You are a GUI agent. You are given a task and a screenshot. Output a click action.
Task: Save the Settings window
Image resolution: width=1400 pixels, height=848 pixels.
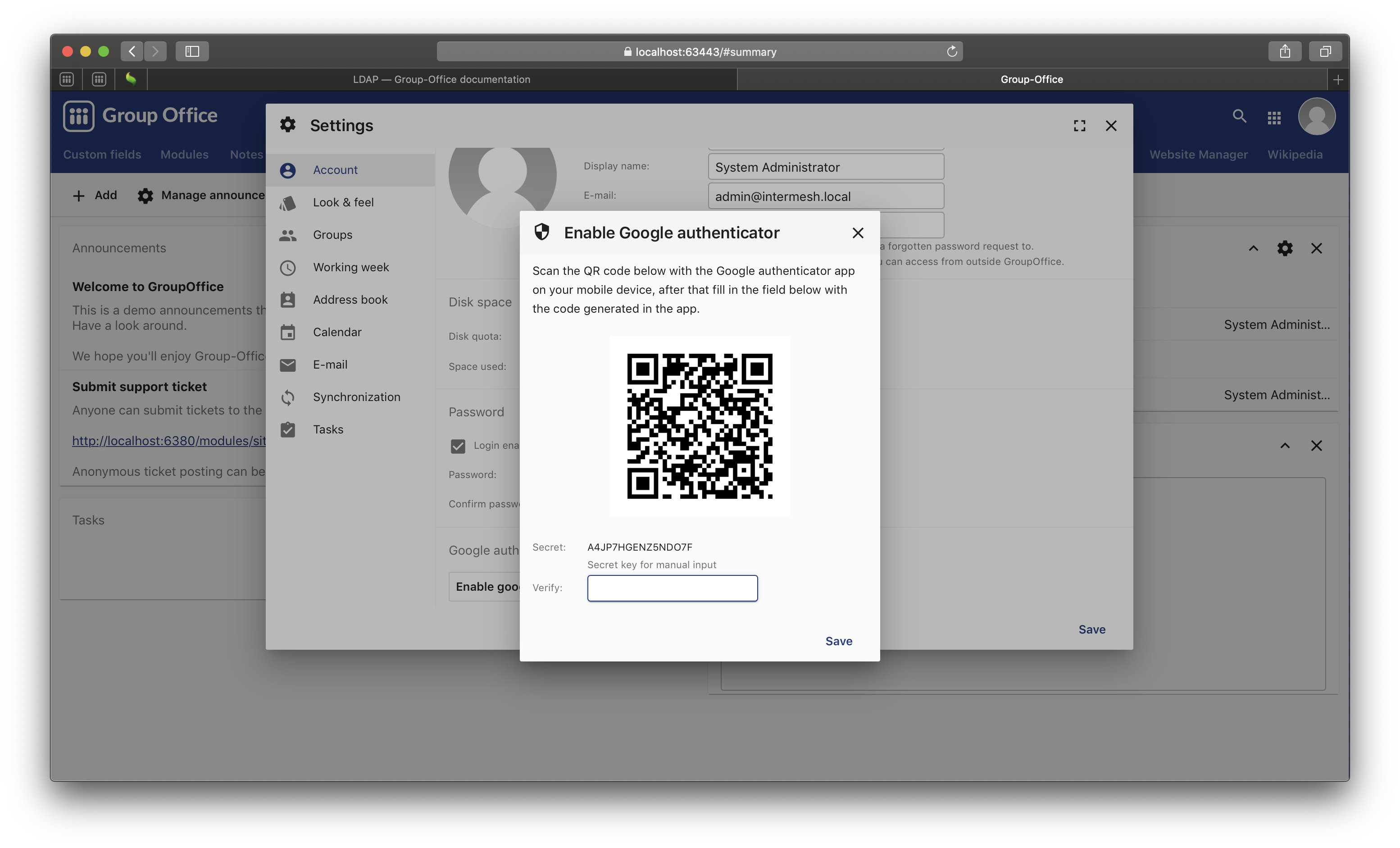point(1091,629)
